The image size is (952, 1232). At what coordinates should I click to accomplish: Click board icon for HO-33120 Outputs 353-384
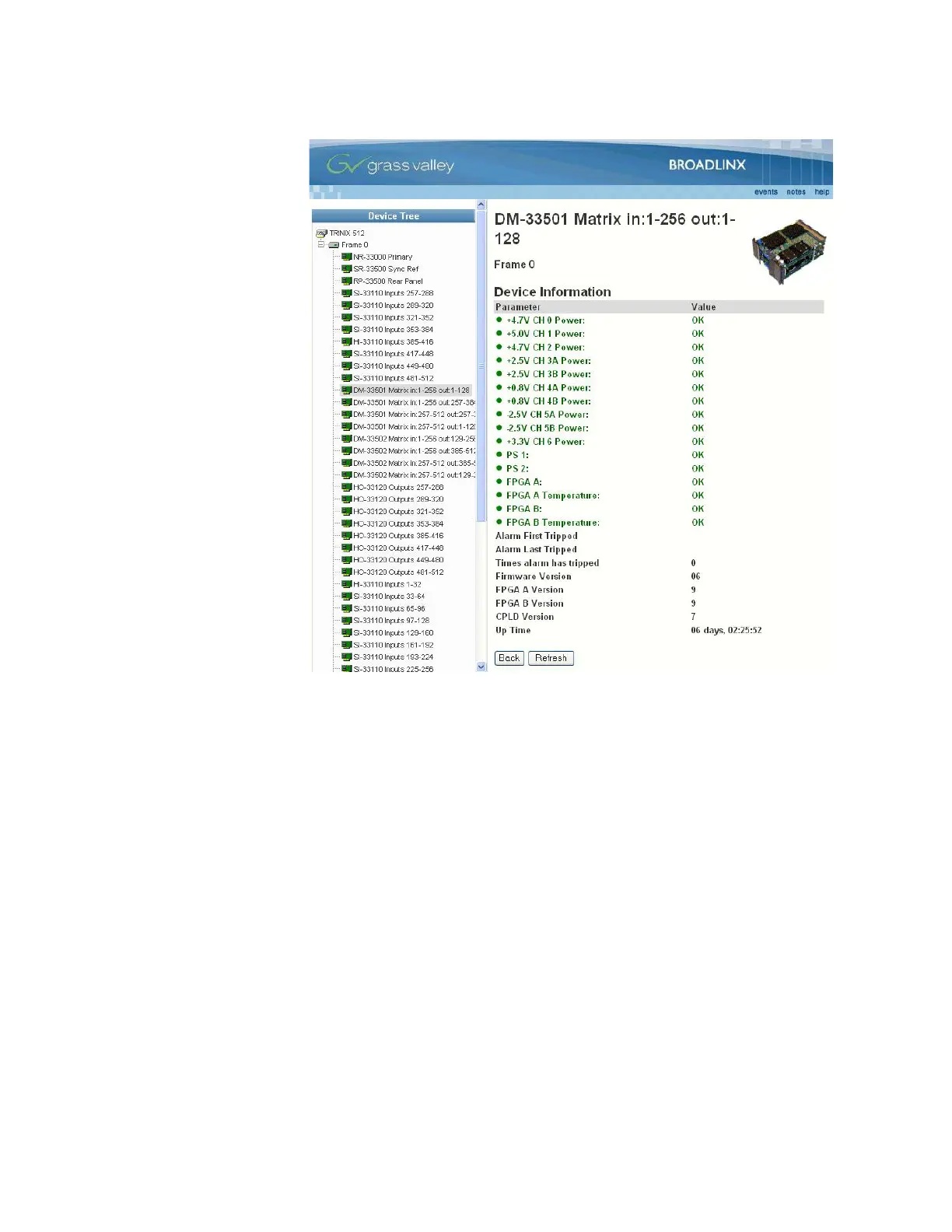click(347, 523)
